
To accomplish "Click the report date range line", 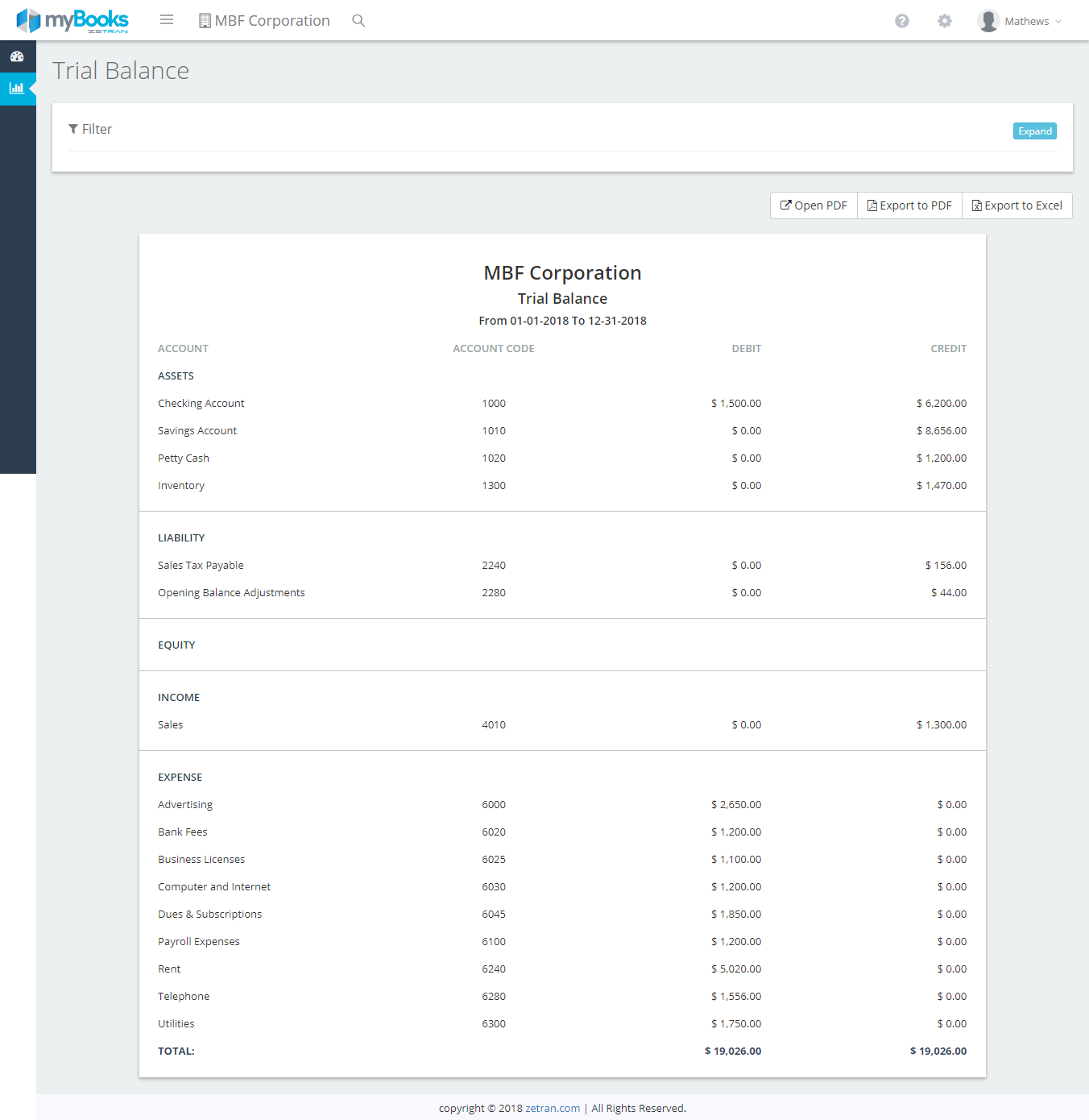I will tap(563, 321).
